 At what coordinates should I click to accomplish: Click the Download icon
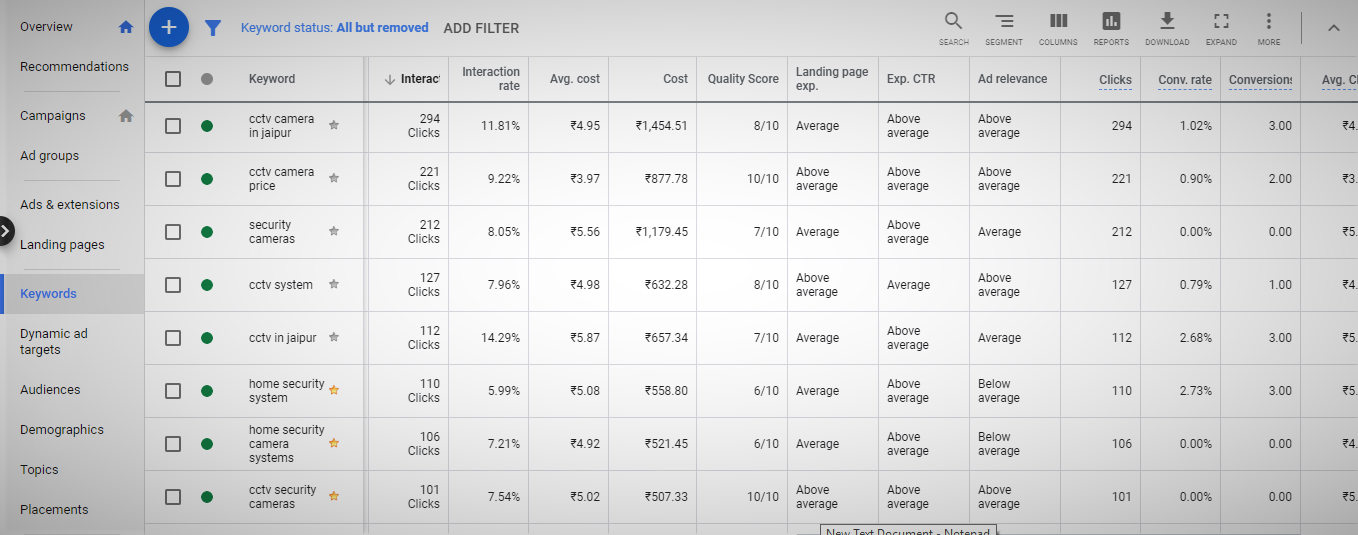point(1167,27)
